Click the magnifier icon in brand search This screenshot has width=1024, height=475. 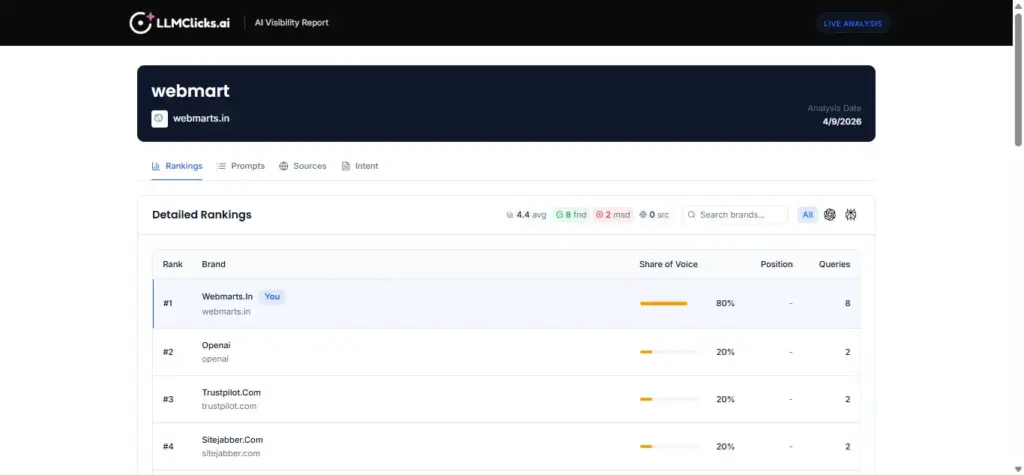click(x=691, y=214)
